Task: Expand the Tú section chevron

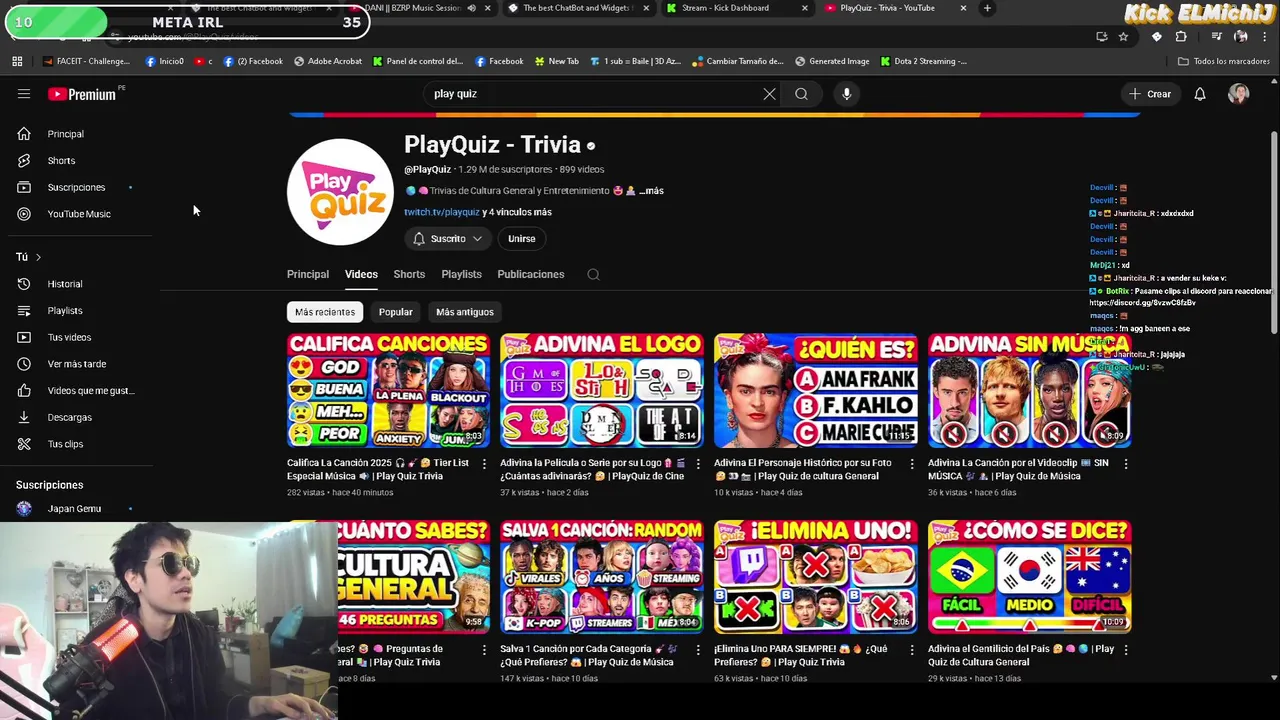Action: tap(38, 258)
